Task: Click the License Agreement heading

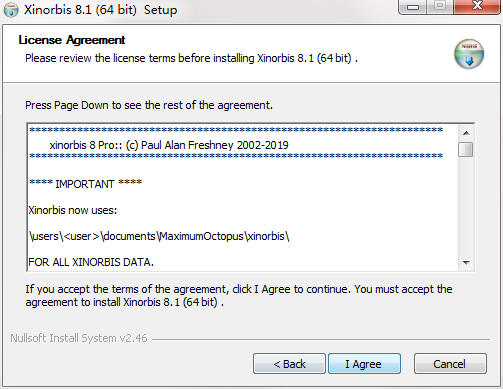Action: coord(72,40)
